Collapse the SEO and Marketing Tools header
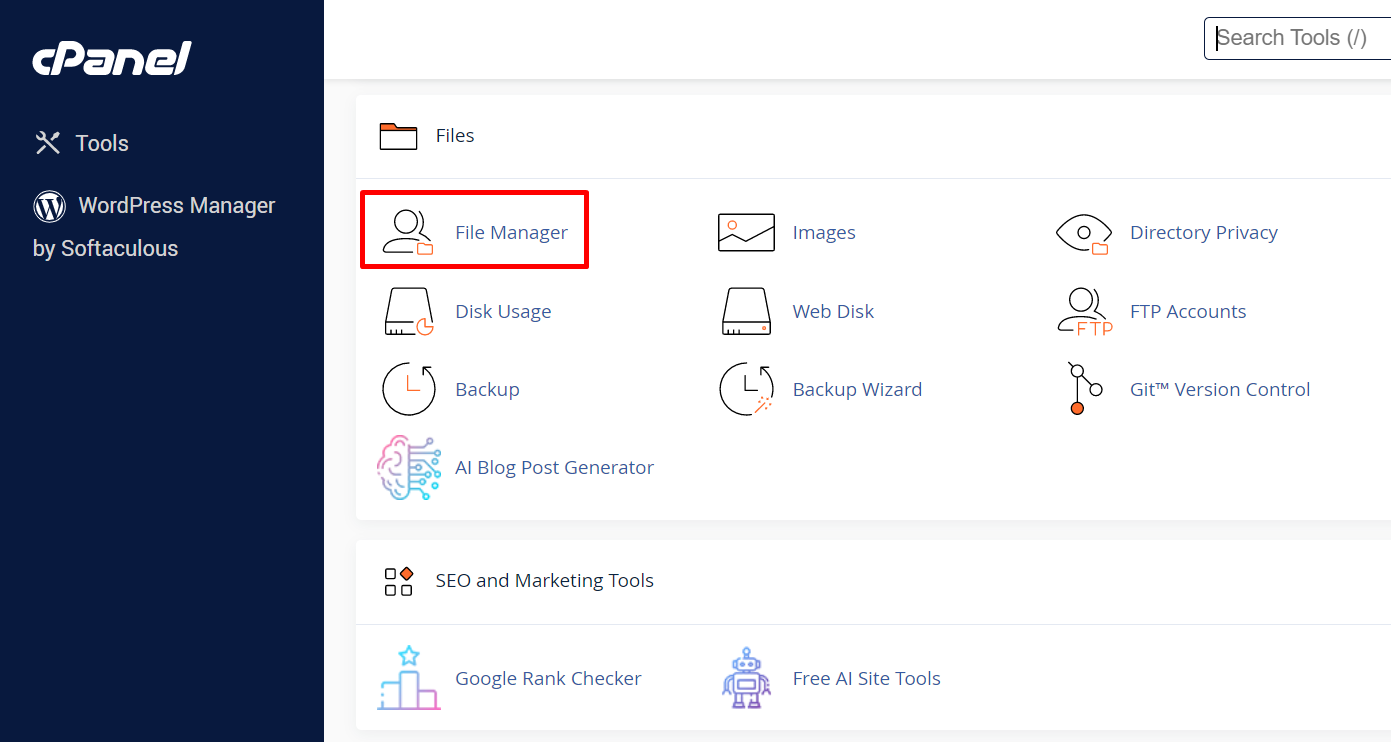Screen dimensions: 1391x742 click(x=873, y=581)
